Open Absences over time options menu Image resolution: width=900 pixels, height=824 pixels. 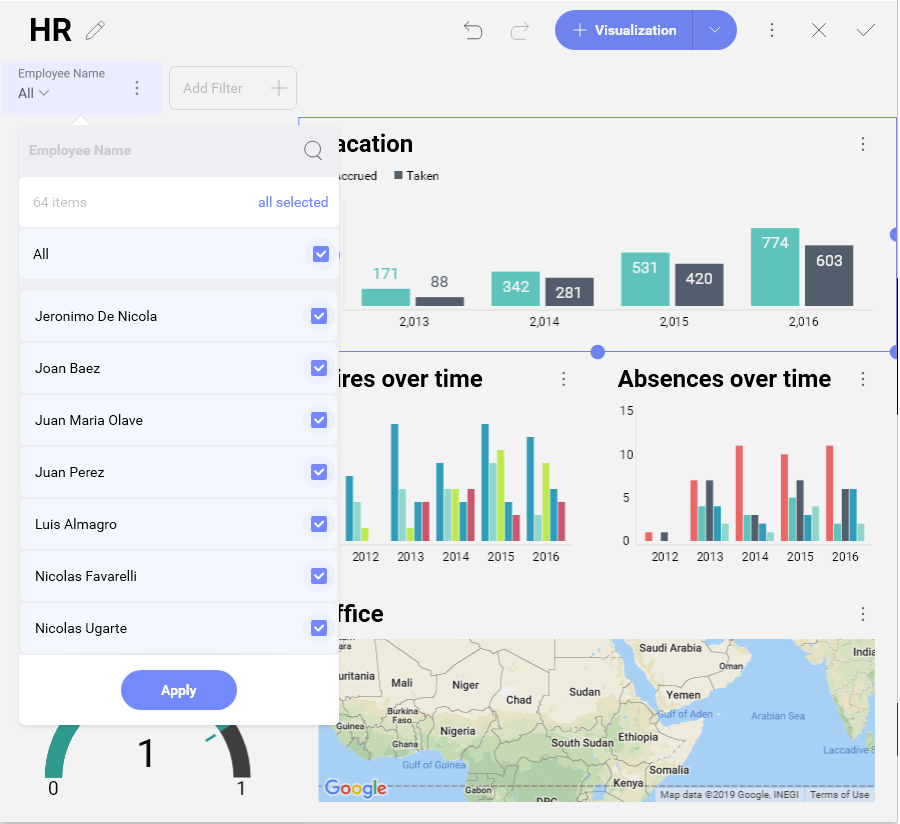(863, 379)
